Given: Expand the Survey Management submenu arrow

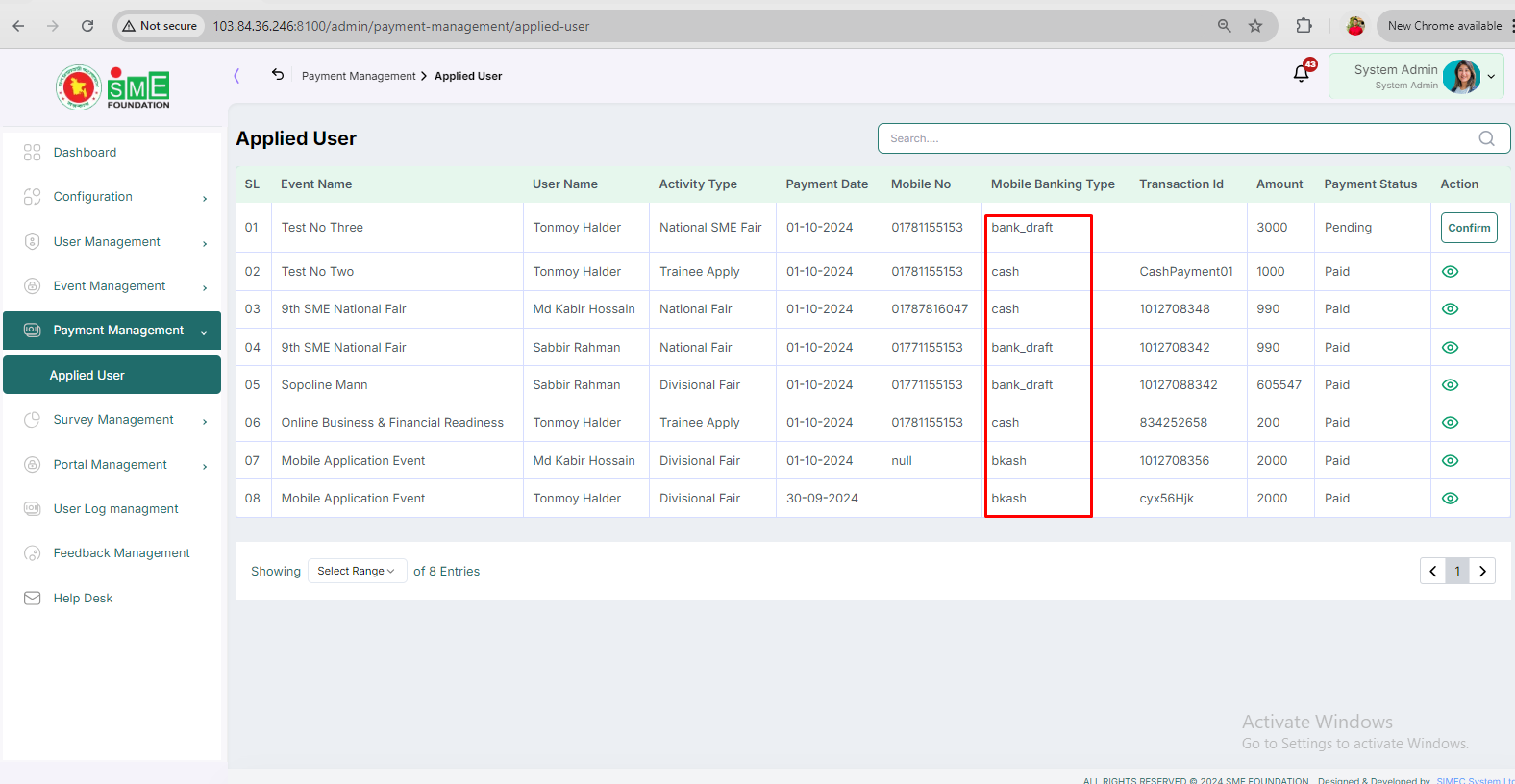Looking at the screenshot, I should (205, 422).
